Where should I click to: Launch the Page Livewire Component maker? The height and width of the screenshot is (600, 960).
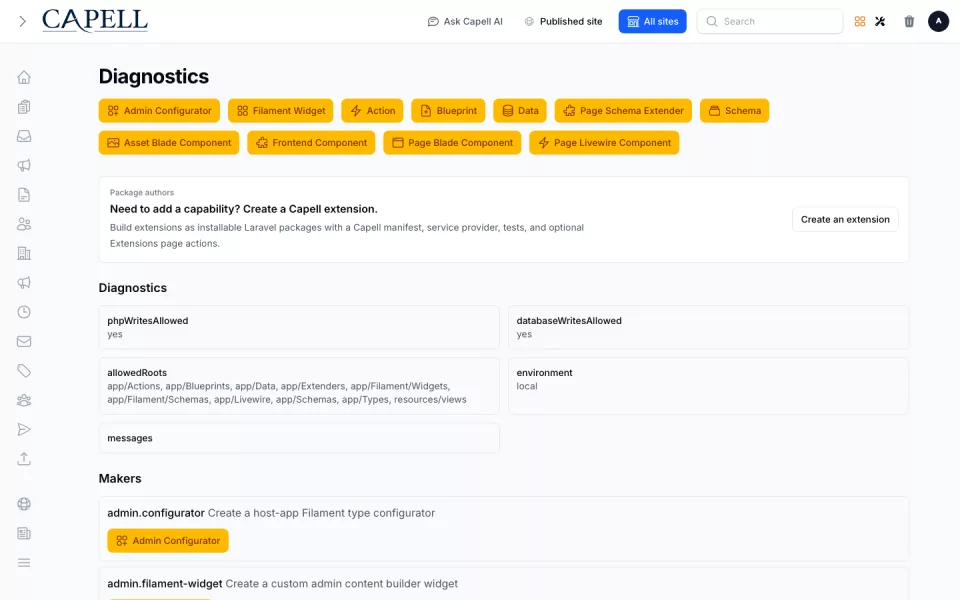pos(604,143)
